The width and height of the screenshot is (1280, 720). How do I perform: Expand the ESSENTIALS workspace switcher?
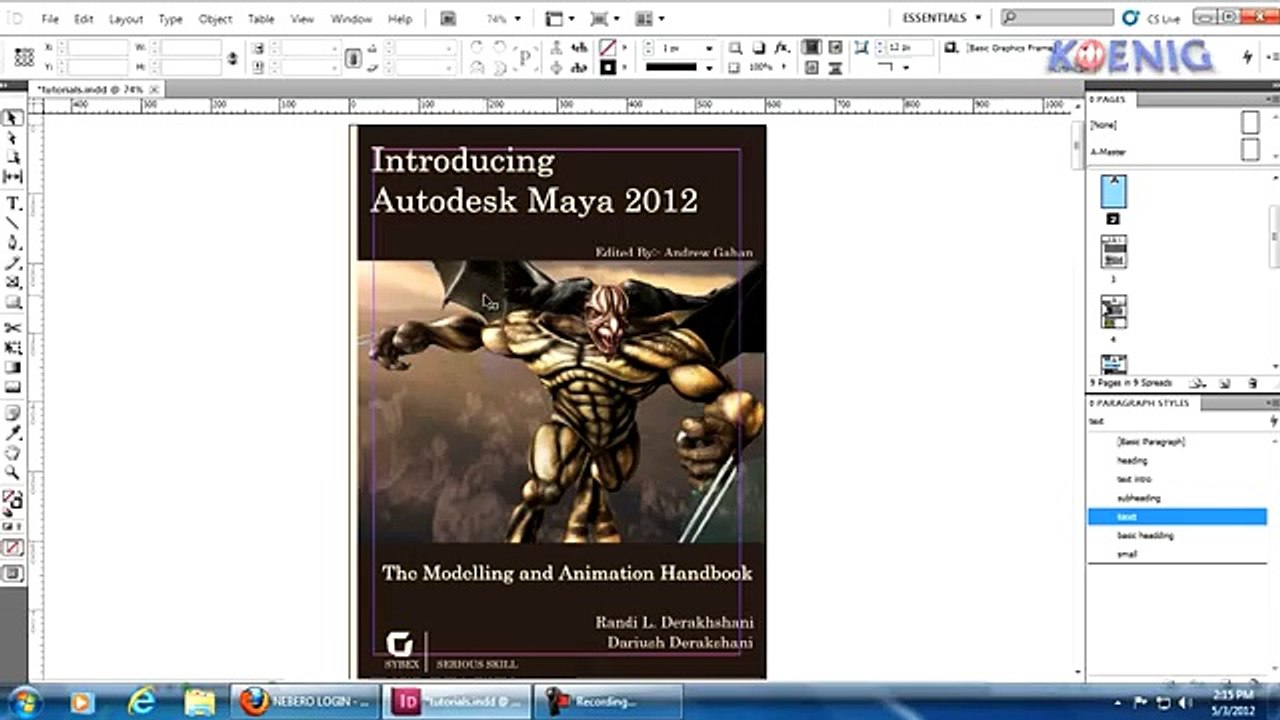click(x=941, y=18)
